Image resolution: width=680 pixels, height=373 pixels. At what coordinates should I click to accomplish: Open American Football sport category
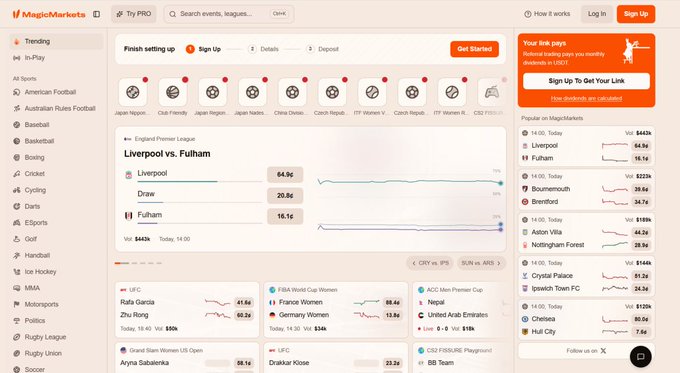coord(56,92)
